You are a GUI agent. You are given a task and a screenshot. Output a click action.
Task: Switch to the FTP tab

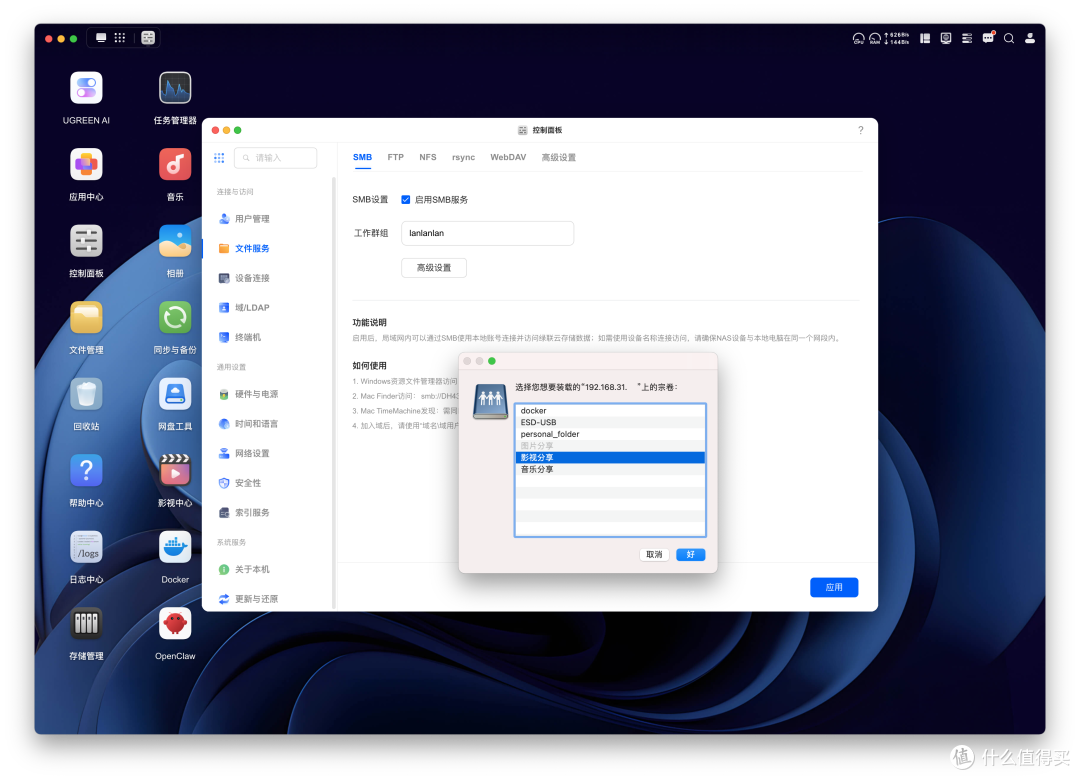pos(395,157)
